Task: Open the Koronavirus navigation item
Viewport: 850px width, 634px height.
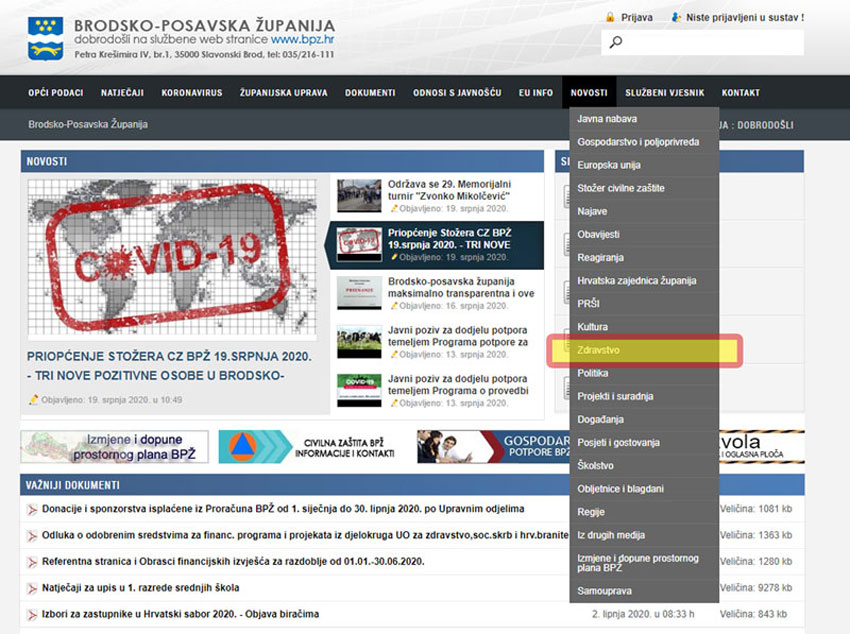Action: [191, 93]
